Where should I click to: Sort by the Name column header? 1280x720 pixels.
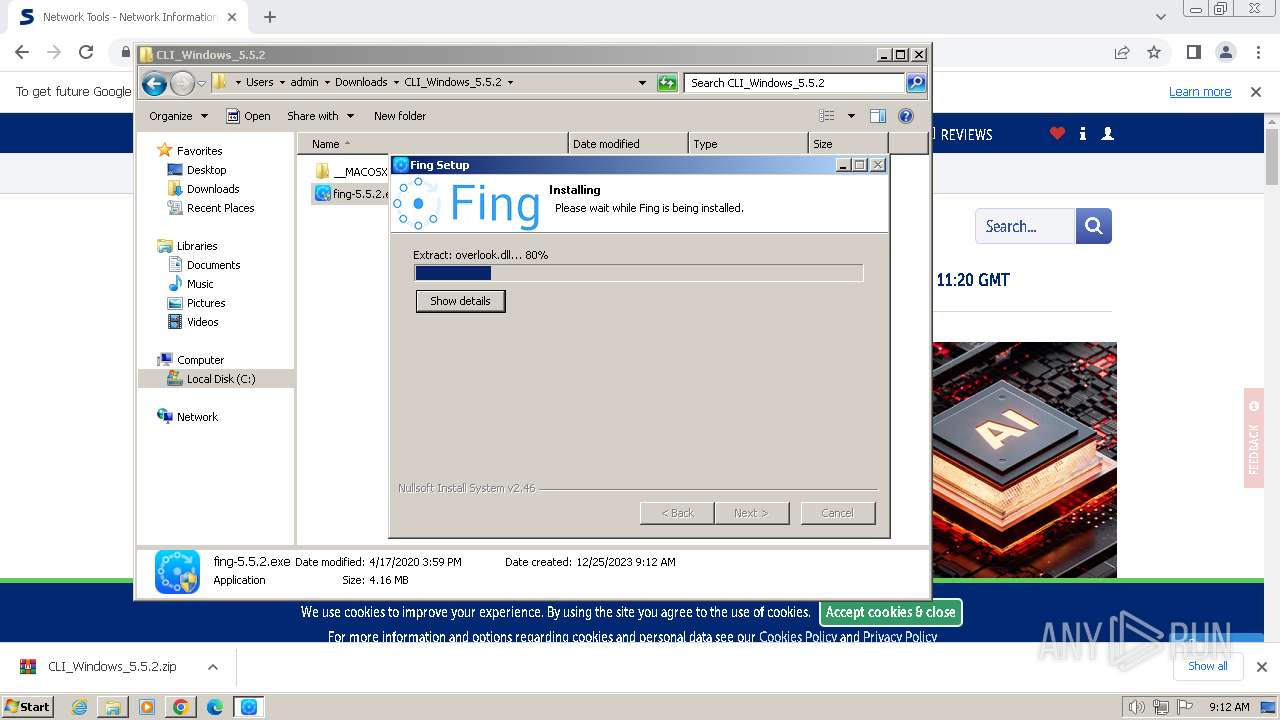pos(432,144)
